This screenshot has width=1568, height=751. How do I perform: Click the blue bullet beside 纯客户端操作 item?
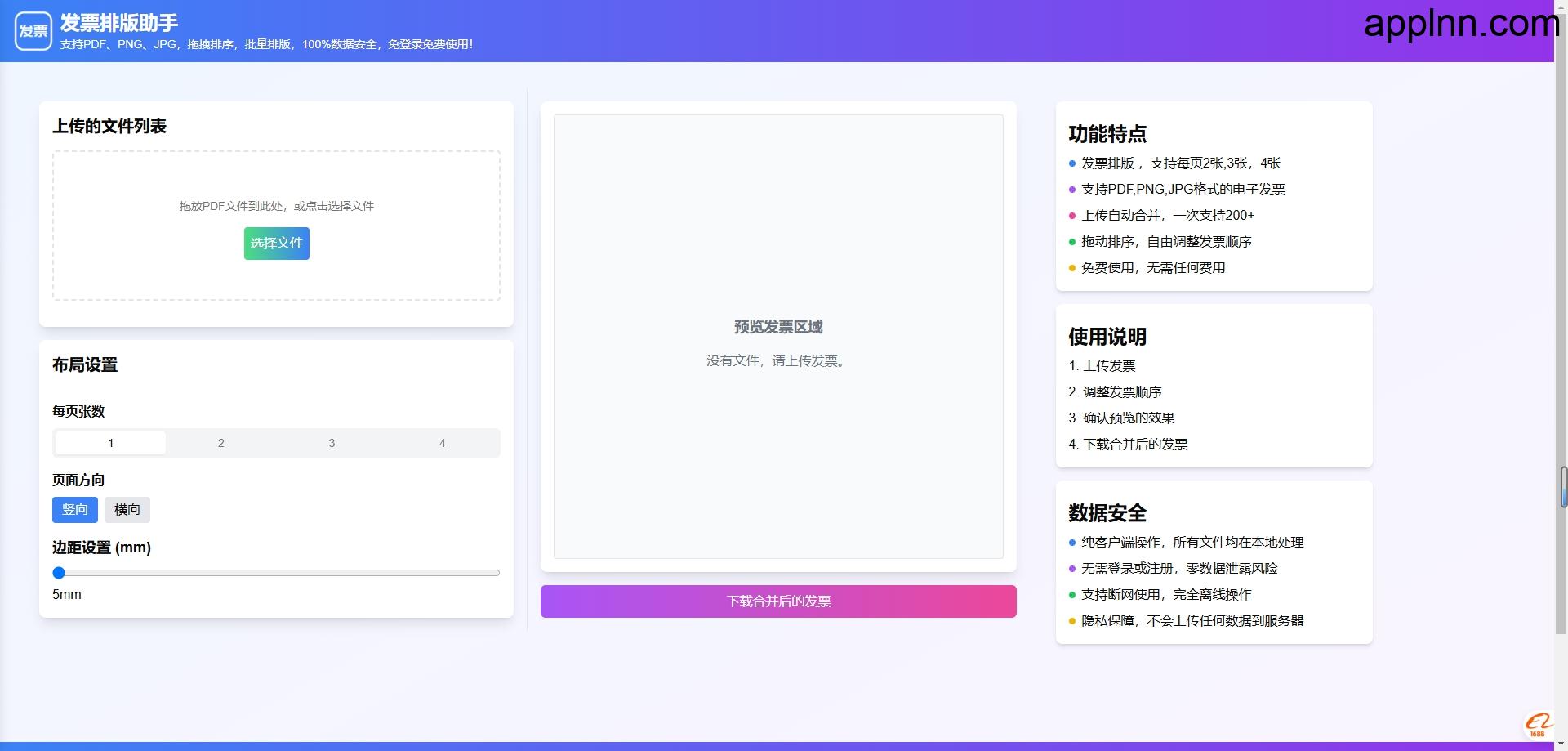click(x=1072, y=543)
